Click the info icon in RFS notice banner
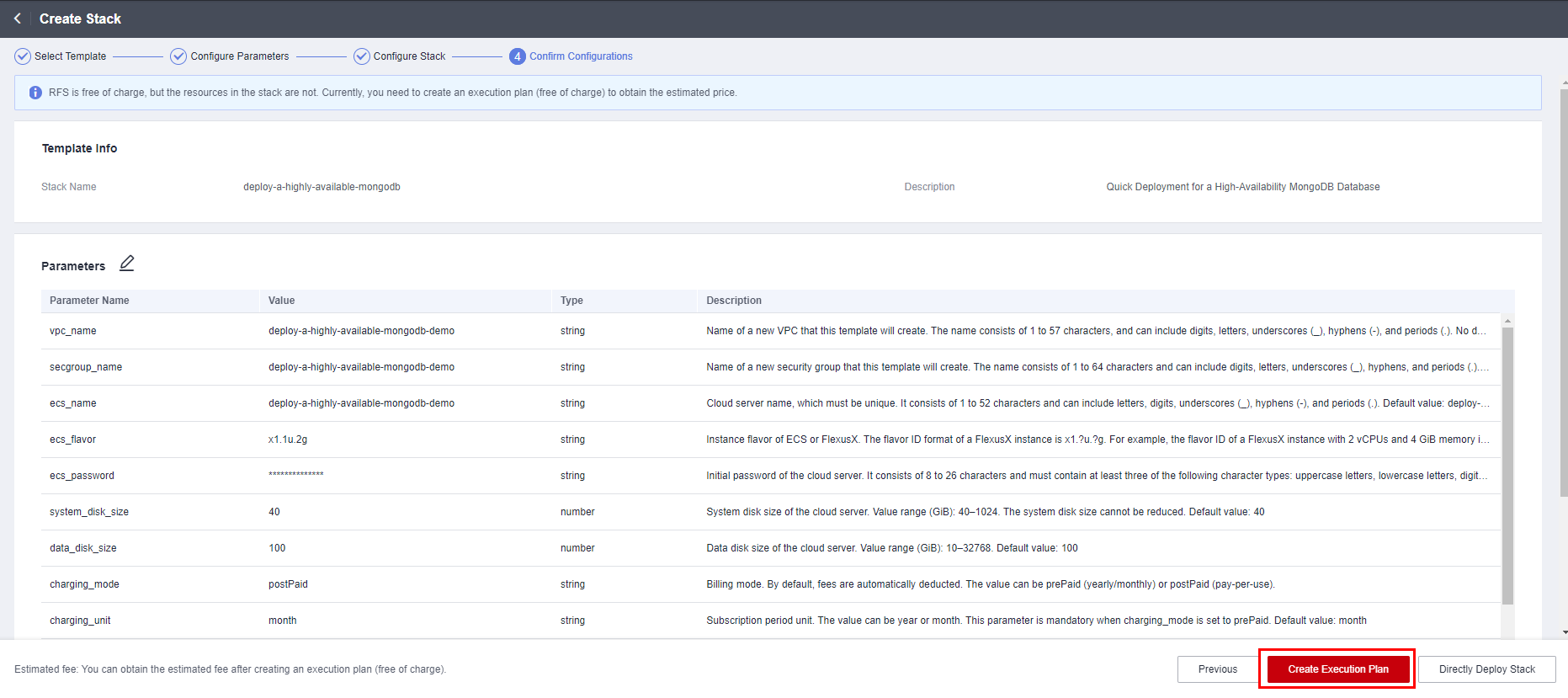 pos(35,93)
